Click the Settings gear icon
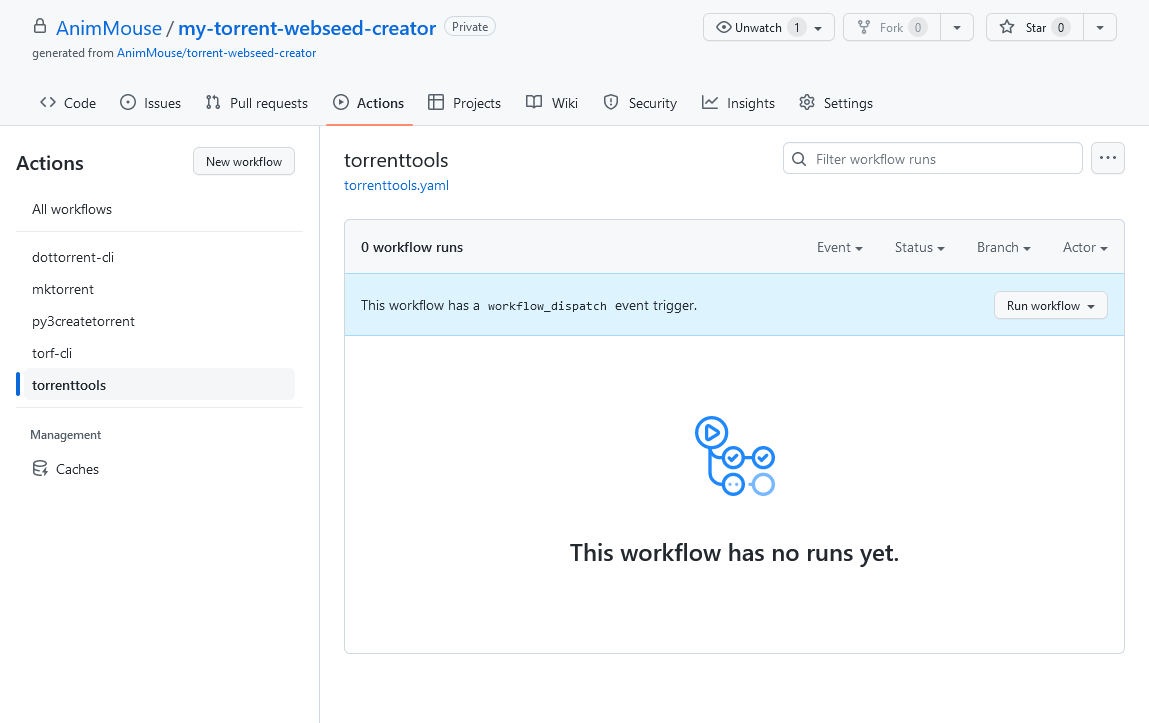Viewport: 1149px width, 723px height. coord(807,103)
